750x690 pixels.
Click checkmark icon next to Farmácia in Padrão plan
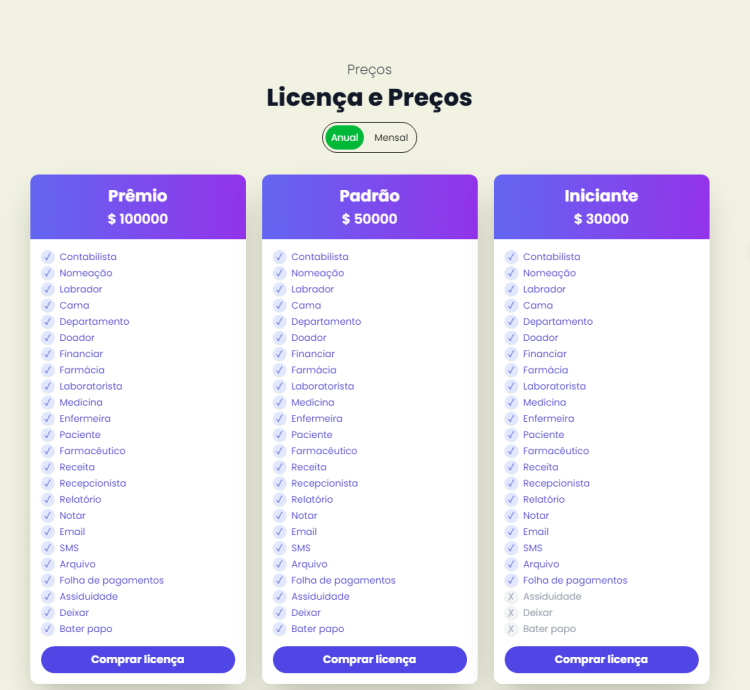pos(279,370)
